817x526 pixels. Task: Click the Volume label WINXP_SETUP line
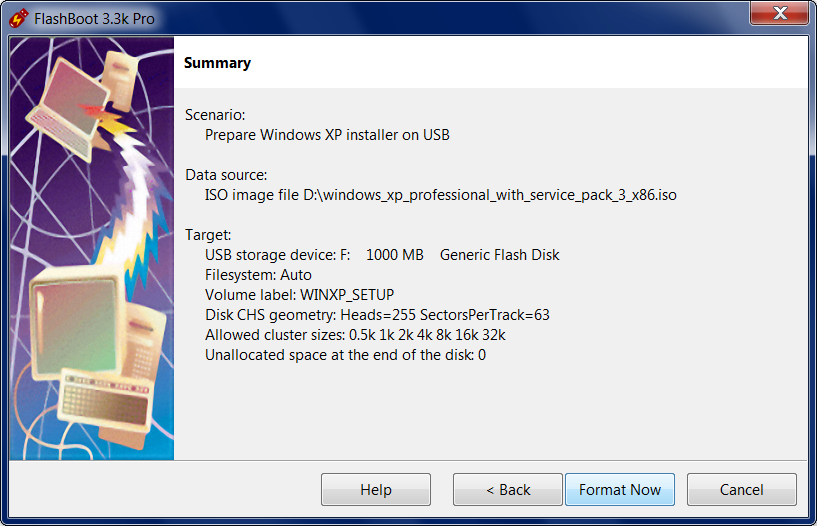(300, 295)
